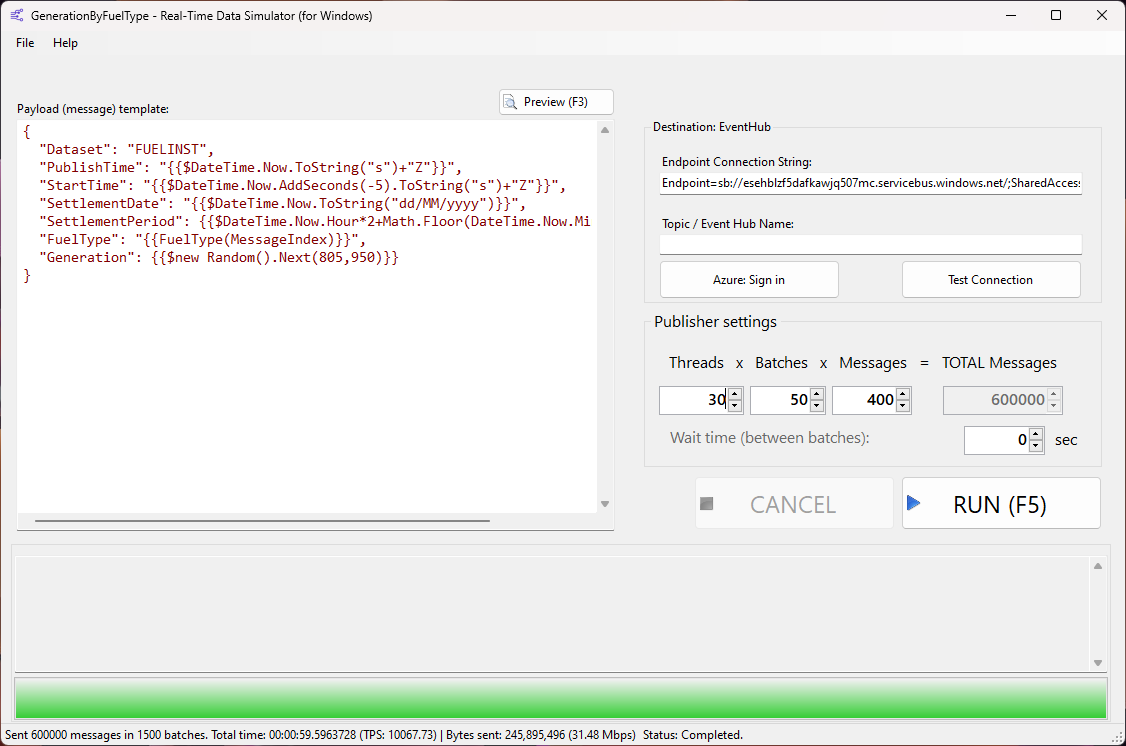Maximize the simulator window
Image resolution: width=1126 pixels, height=746 pixels.
(1056, 15)
